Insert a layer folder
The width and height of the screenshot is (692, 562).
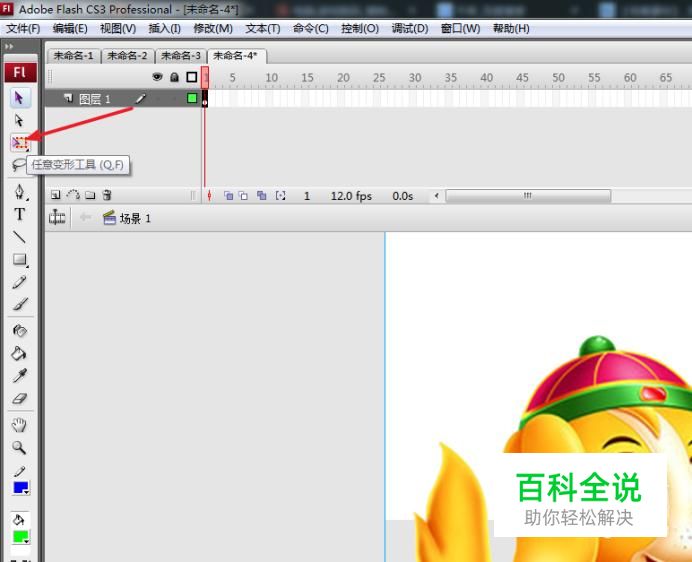click(x=90, y=195)
